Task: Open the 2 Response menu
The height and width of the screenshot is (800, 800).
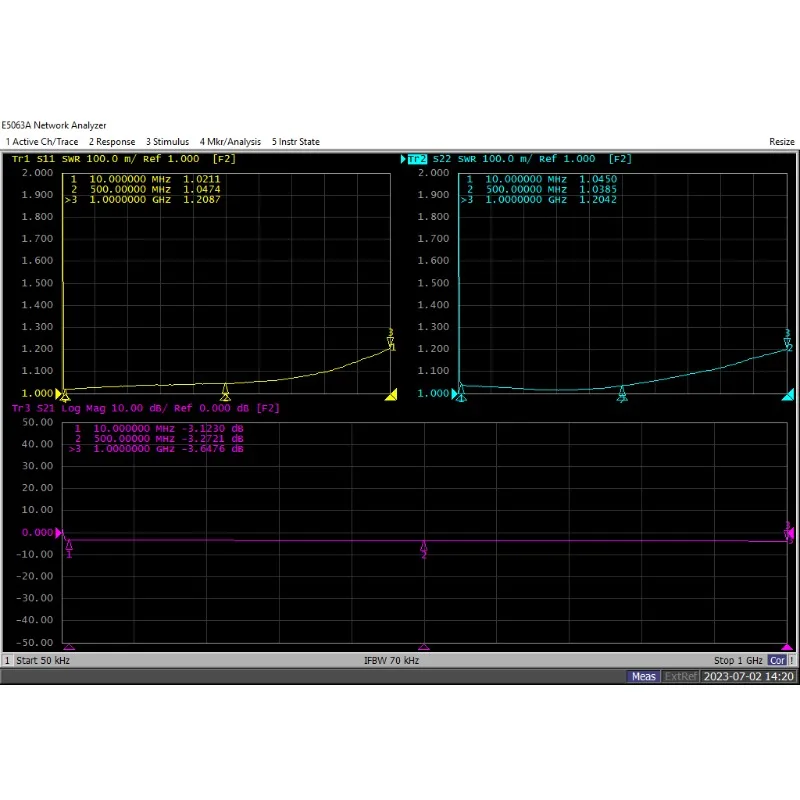Action: (112, 142)
